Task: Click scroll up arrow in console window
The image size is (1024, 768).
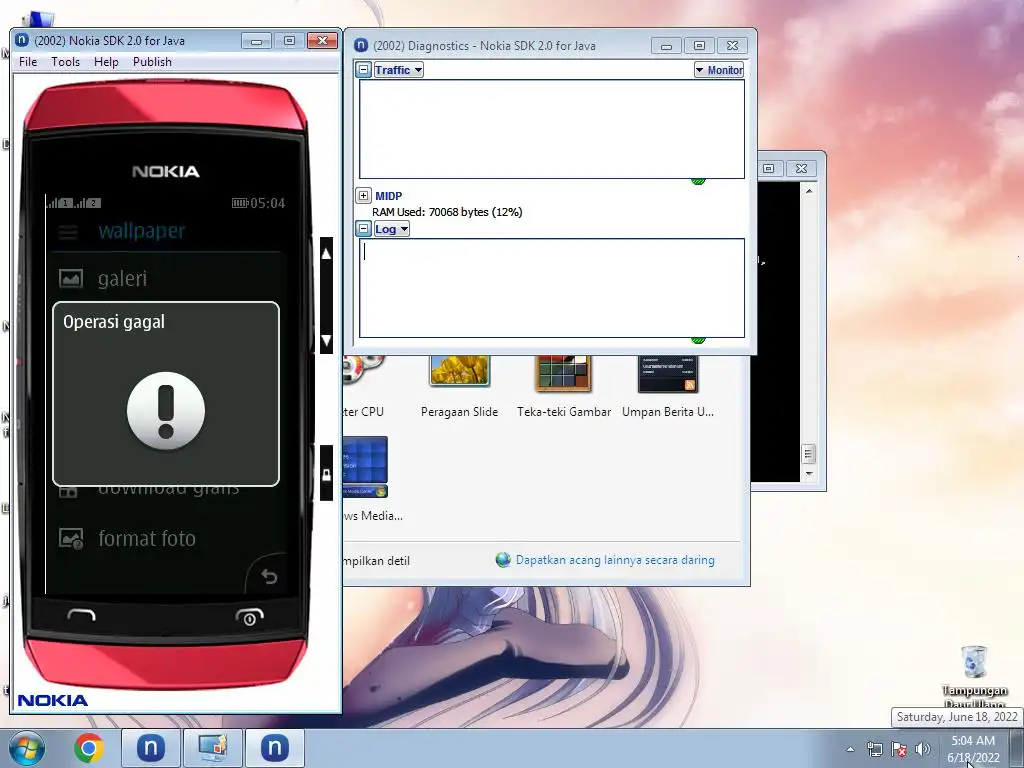Action: [x=809, y=191]
